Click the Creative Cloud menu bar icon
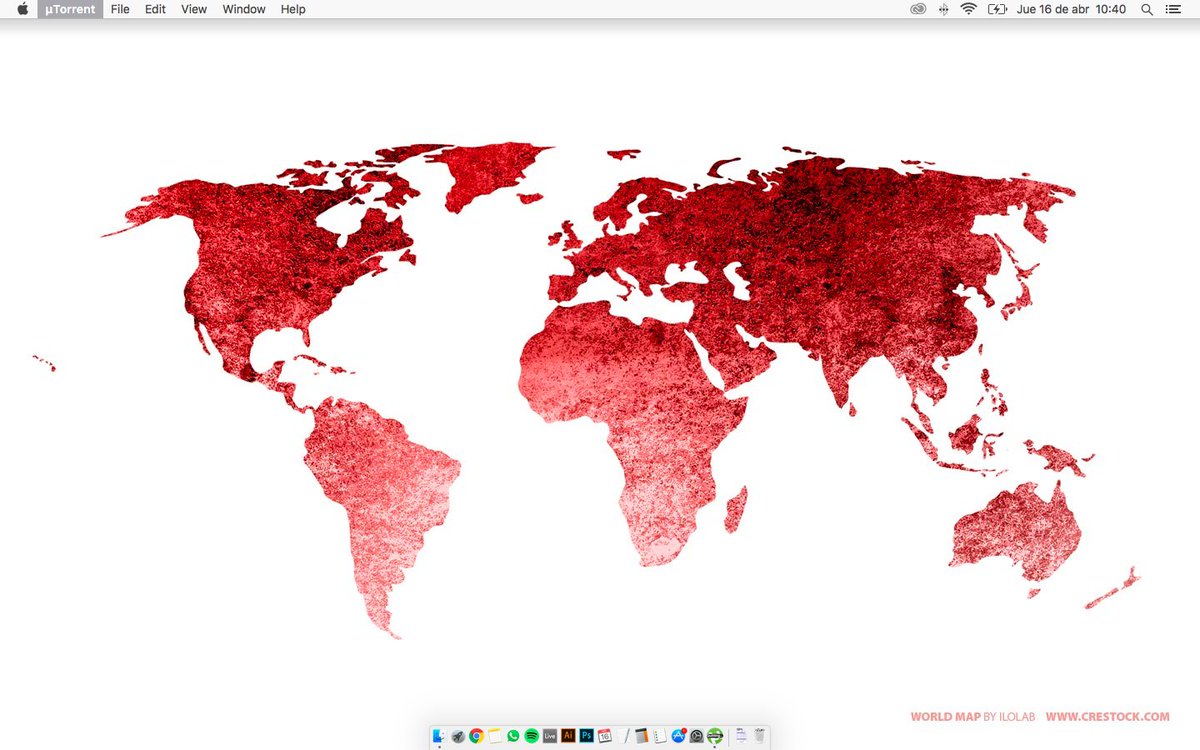This screenshot has height=750, width=1200. click(918, 9)
